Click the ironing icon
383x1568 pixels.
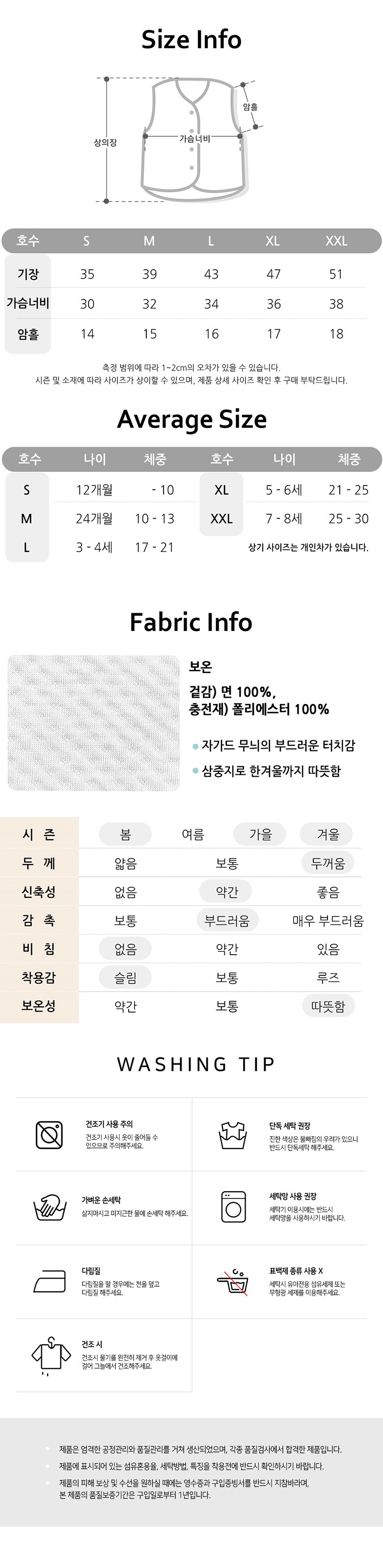pyautogui.click(x=49, y=1281)
